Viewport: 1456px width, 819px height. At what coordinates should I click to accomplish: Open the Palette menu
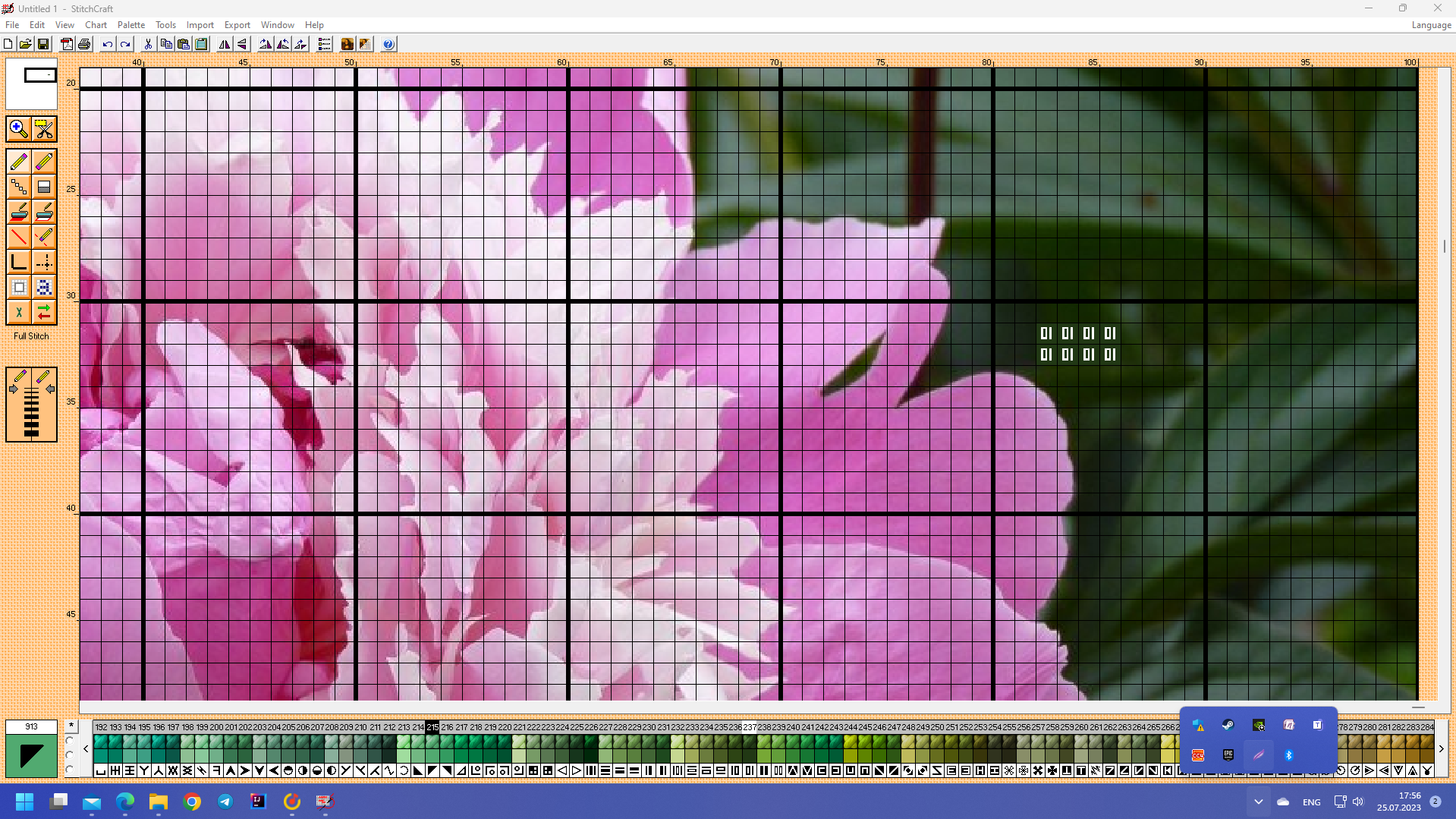pos(131,25)
